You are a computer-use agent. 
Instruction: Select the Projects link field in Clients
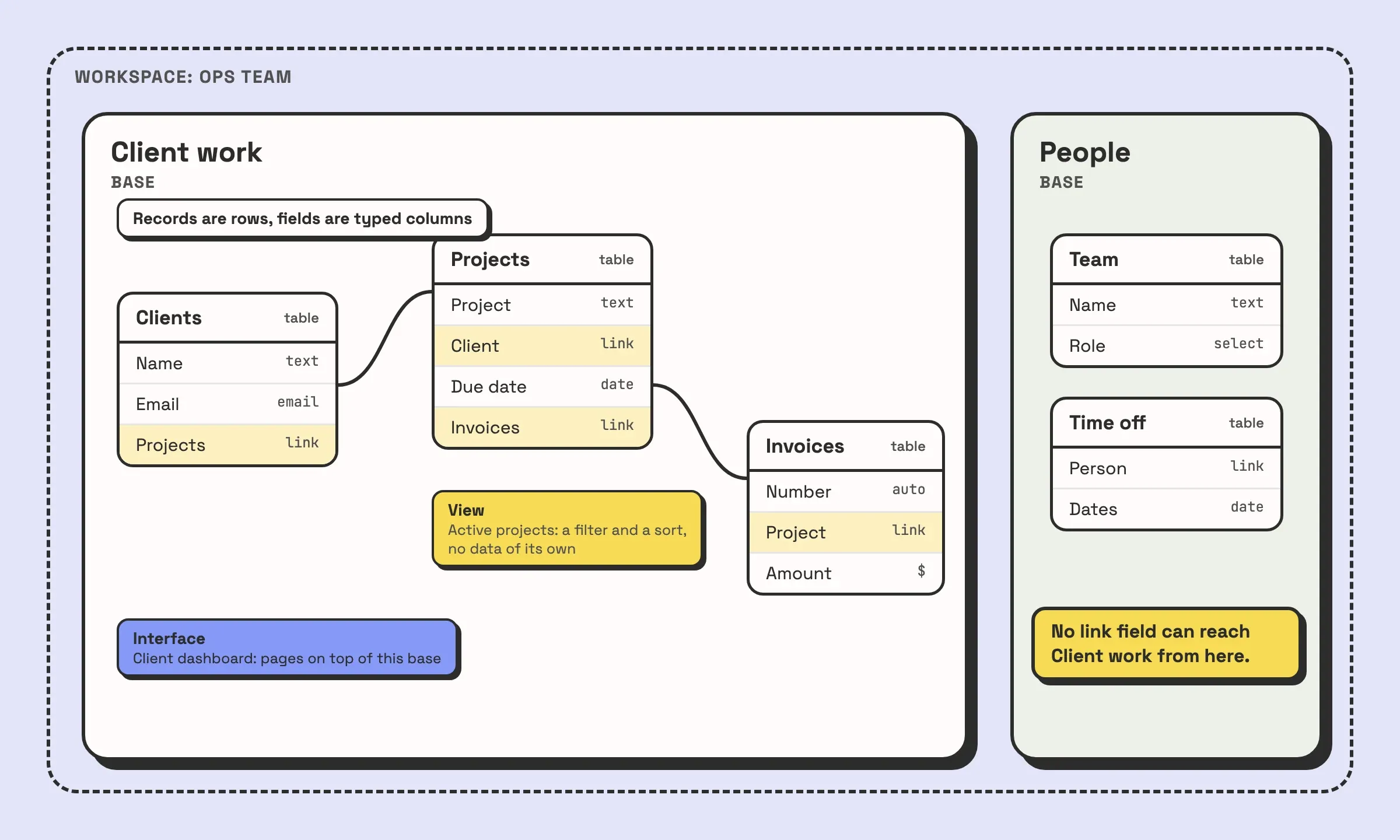point(228,444)
